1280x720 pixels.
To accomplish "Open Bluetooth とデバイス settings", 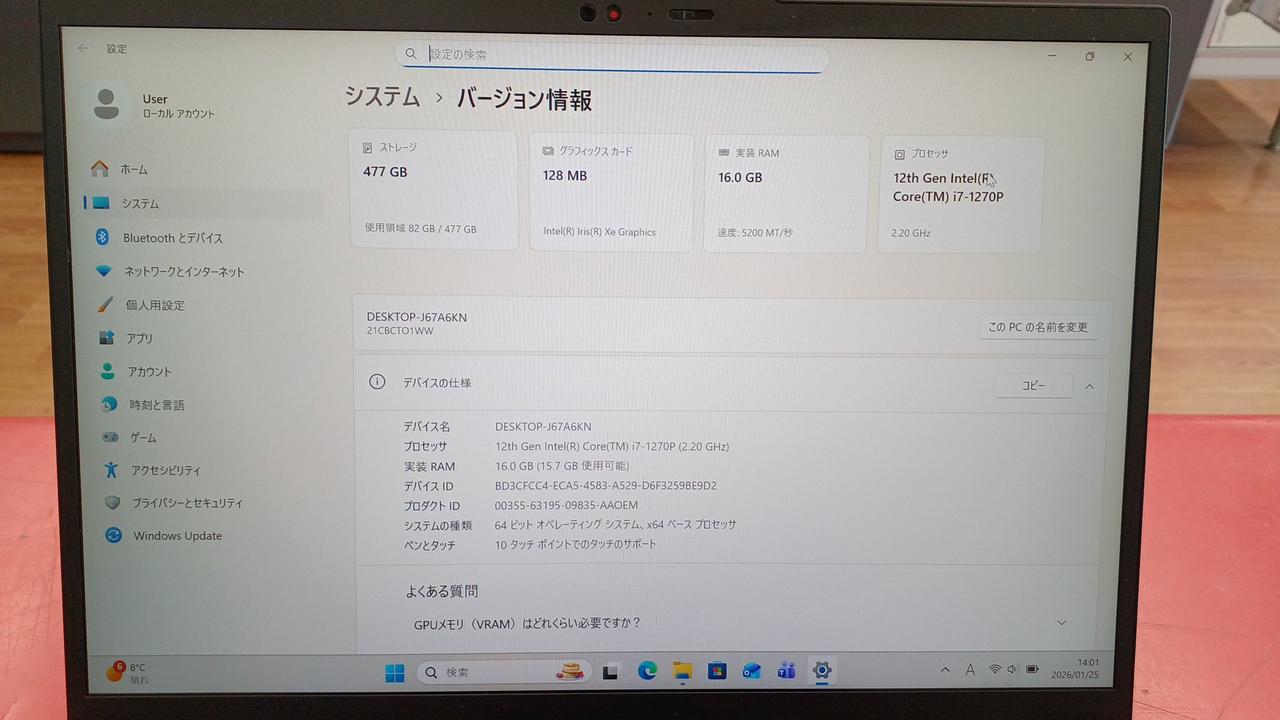I will tap(172, 238).
